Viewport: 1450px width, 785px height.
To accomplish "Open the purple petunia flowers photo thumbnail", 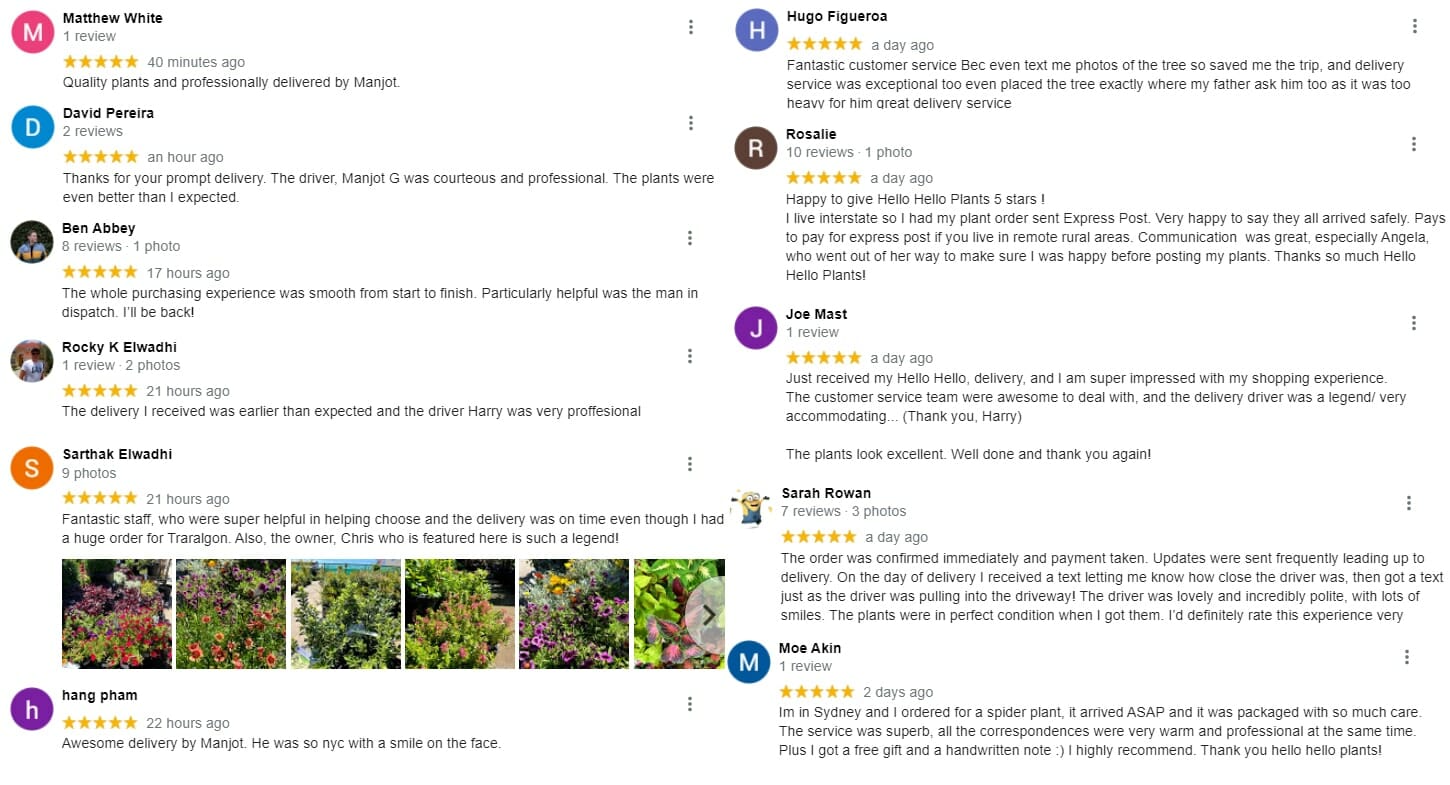I will point(574,613).
